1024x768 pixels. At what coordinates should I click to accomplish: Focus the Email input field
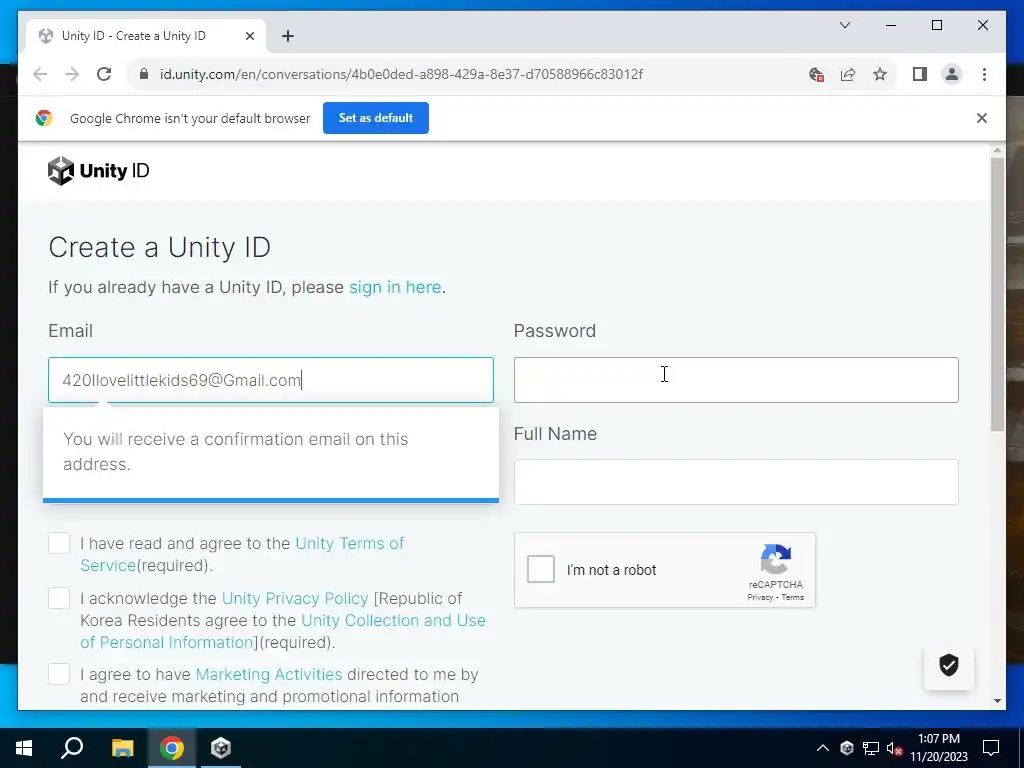coord(271,380)
